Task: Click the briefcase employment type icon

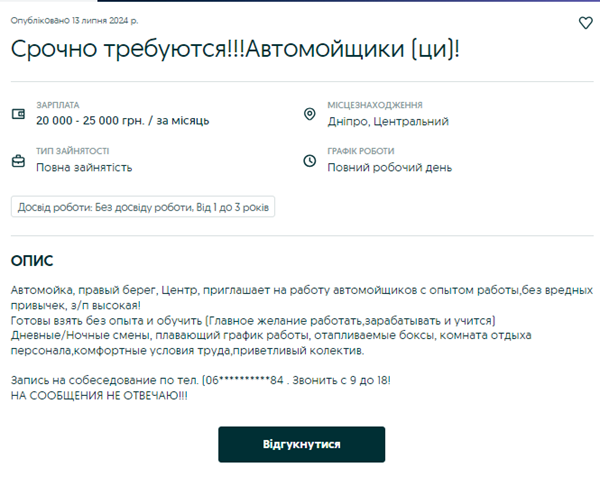Action: (18, 160)
